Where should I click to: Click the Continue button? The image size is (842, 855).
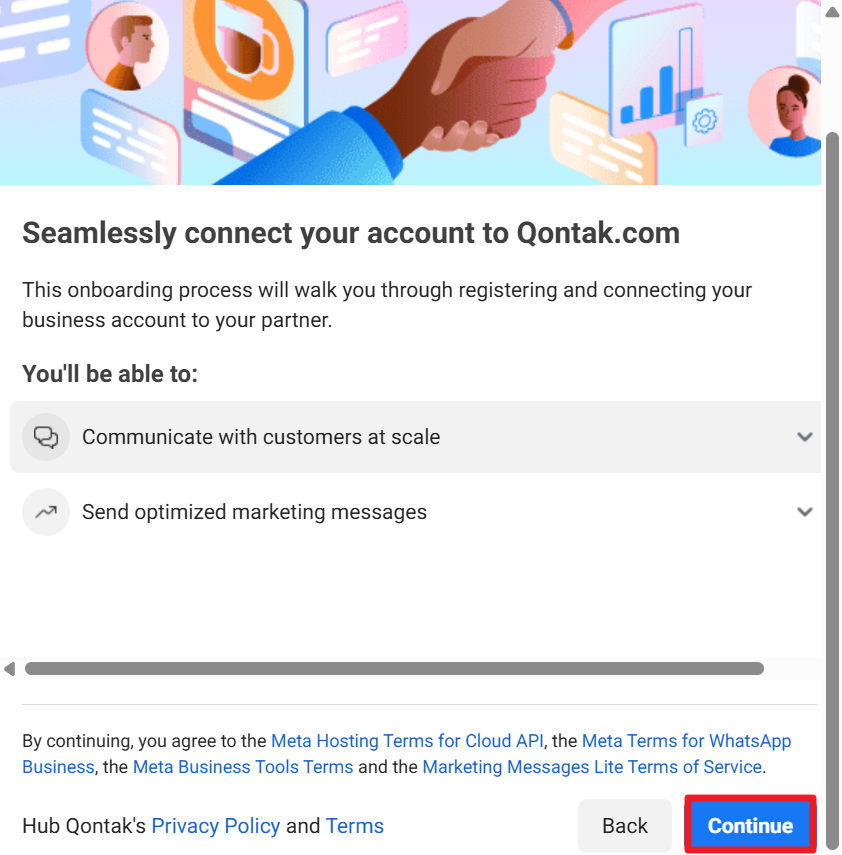[x=750, y=826]
